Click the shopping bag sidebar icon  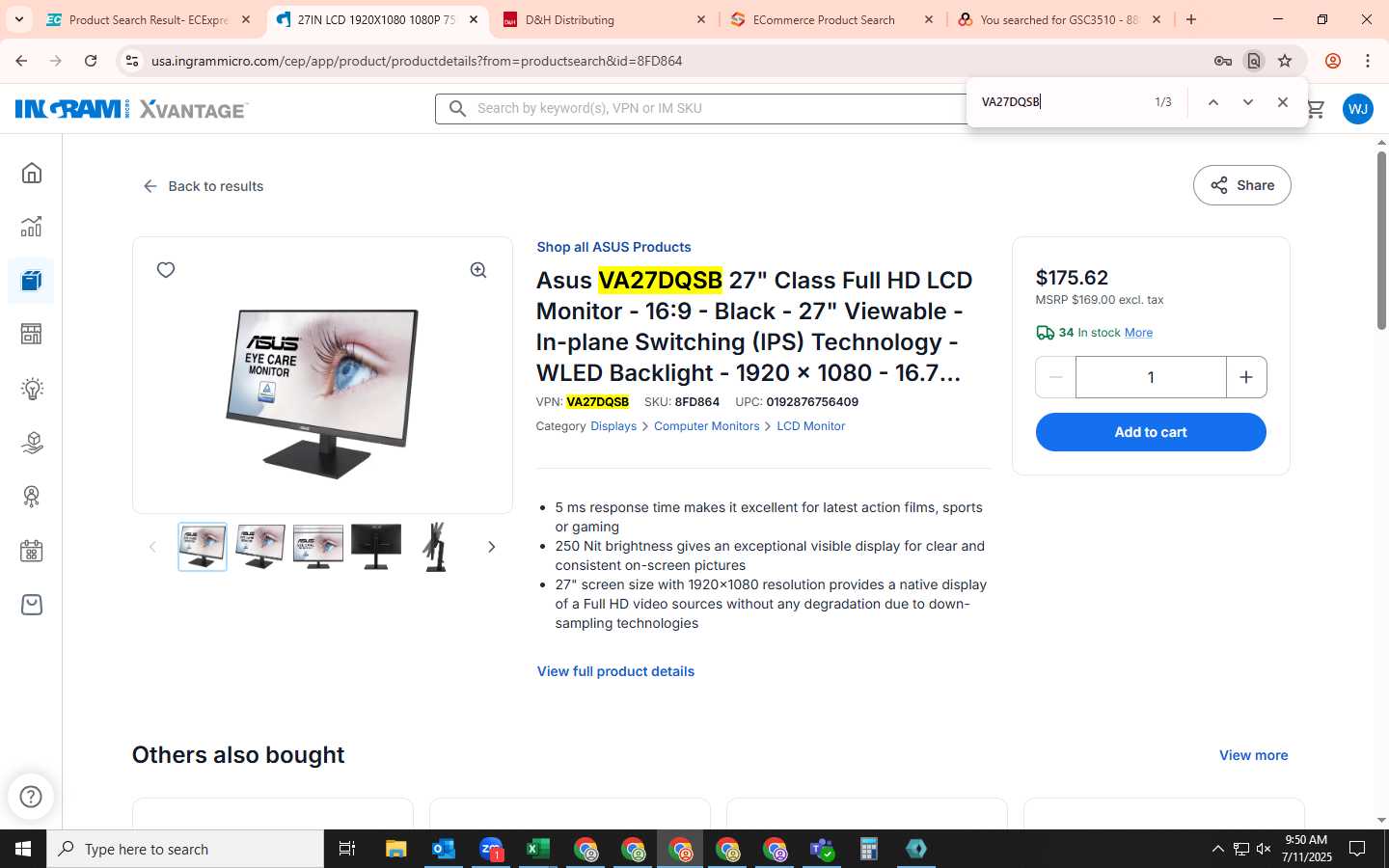click(32, 605)
